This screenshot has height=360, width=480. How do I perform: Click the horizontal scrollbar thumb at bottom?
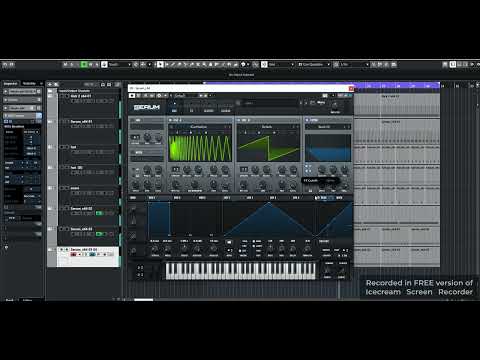tap(143, 300)
